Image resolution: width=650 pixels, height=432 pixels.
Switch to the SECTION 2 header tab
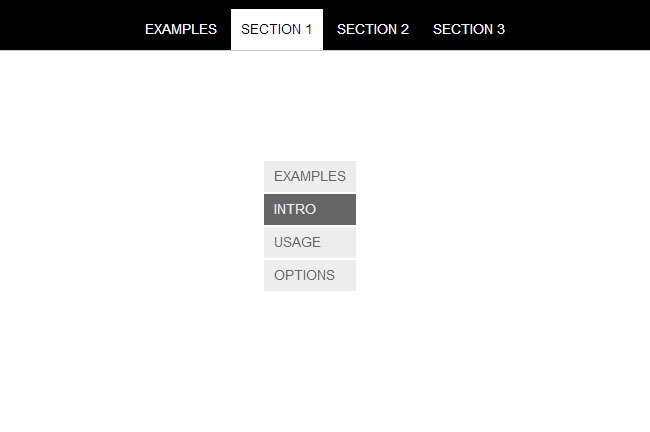pyautogui.click(x=373, y=29)
